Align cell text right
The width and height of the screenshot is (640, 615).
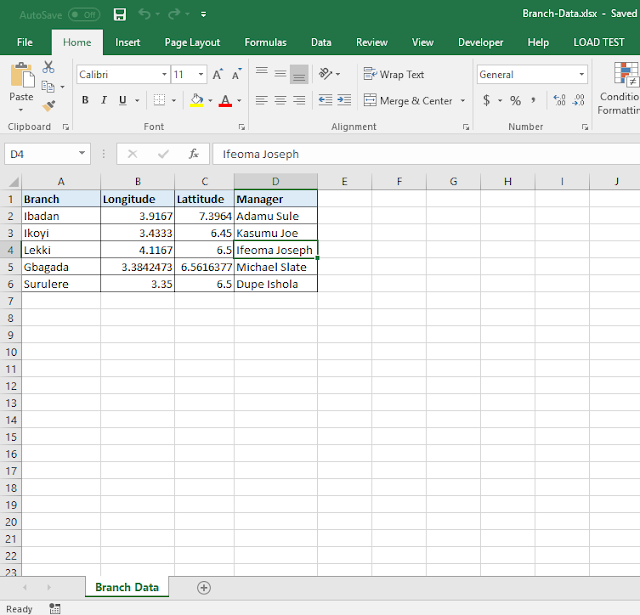299,100
